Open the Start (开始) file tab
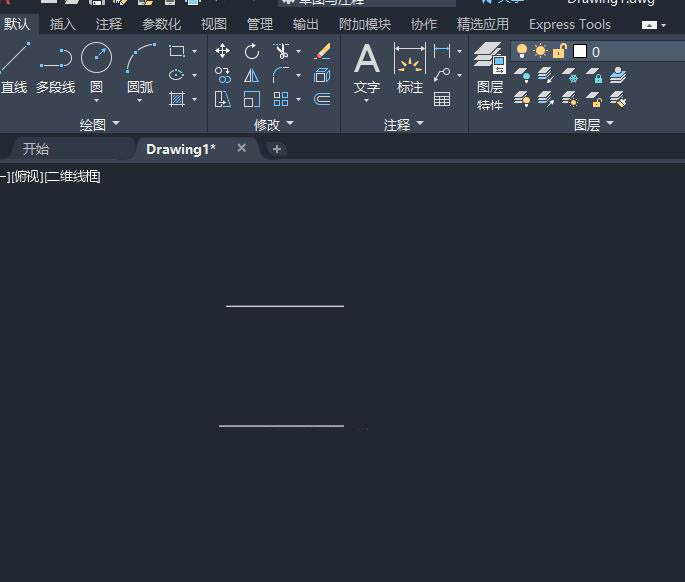 point(70,149)
